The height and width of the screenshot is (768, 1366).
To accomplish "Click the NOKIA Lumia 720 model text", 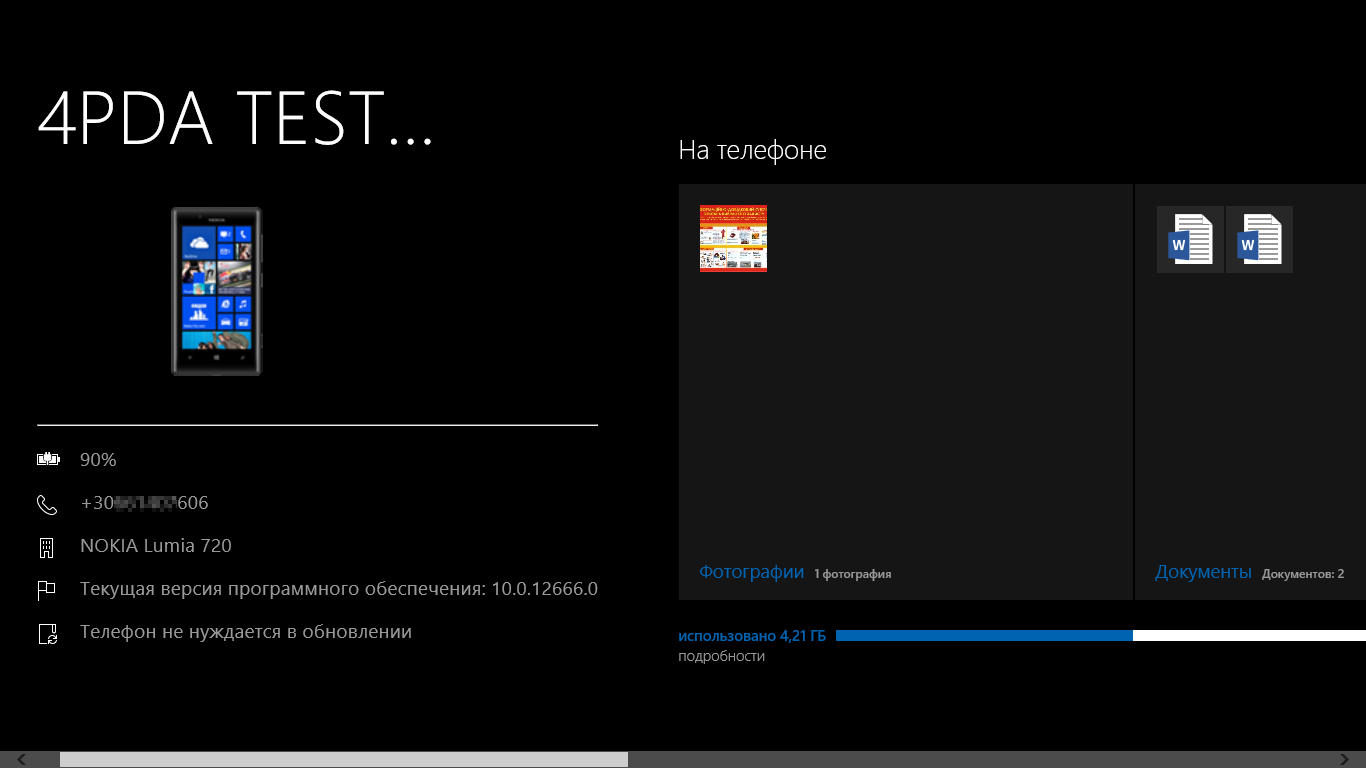I will (x=156, y=546).
